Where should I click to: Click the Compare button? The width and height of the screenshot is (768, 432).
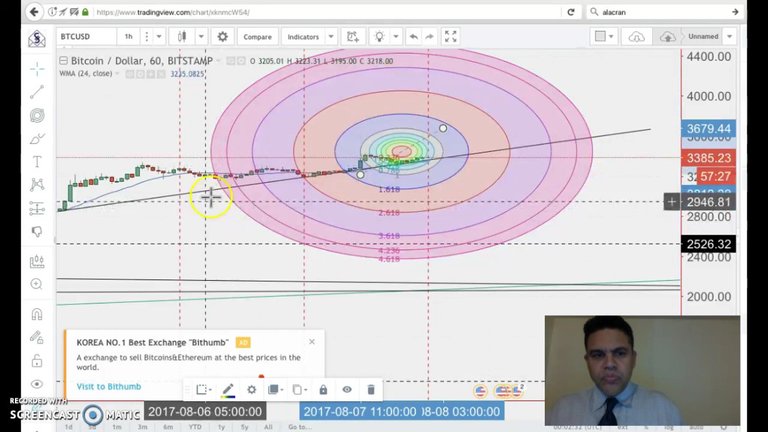tap(257, 37)
